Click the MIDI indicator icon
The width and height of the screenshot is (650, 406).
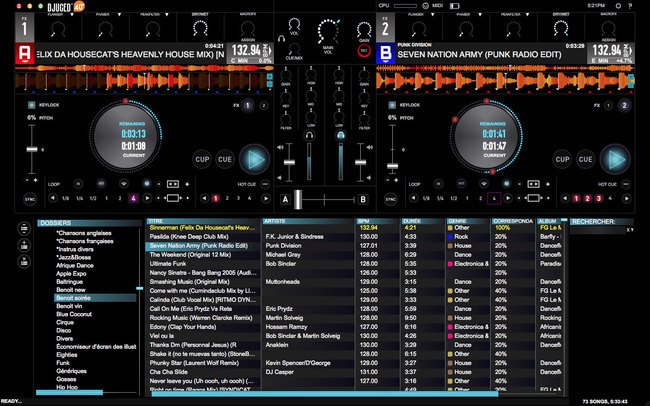(425, 6)
